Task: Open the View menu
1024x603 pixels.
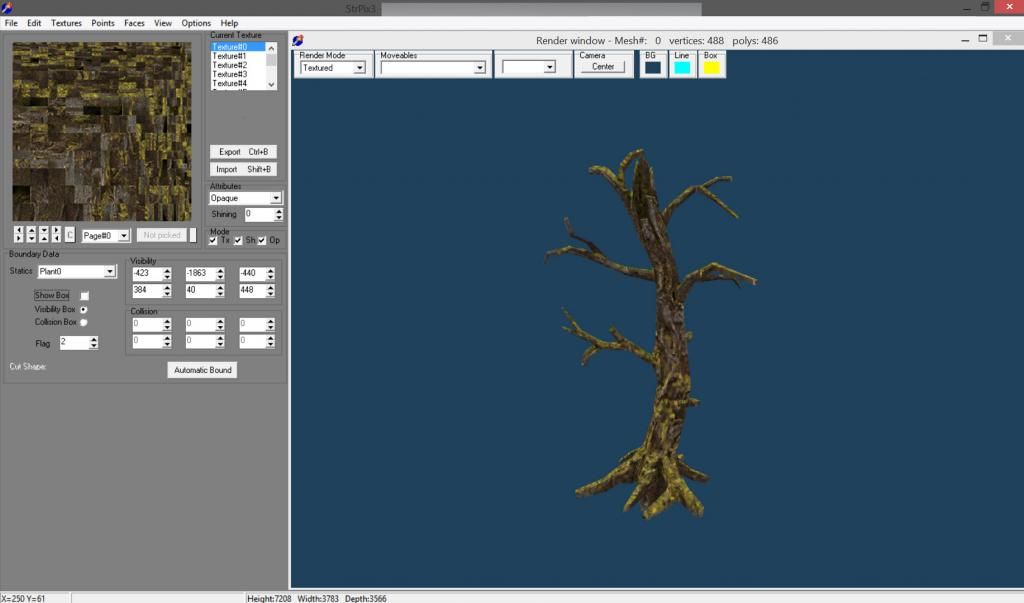Action: coord(163,23)
